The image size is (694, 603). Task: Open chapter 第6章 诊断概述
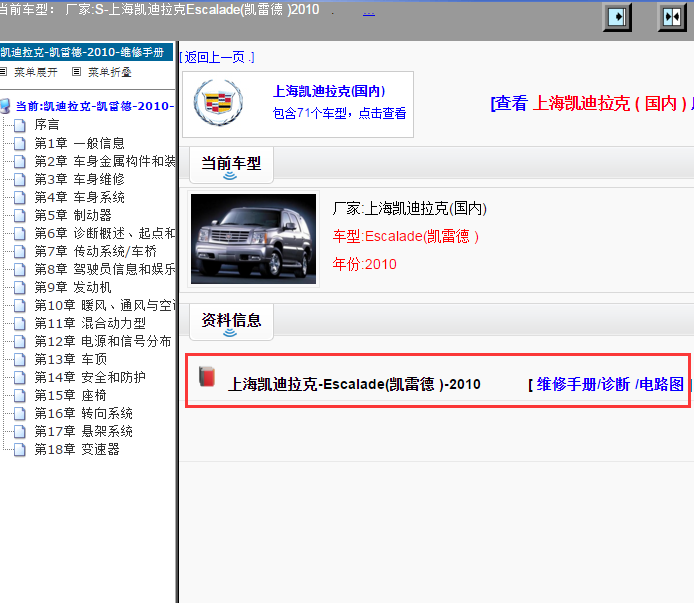tap(105, 233)
